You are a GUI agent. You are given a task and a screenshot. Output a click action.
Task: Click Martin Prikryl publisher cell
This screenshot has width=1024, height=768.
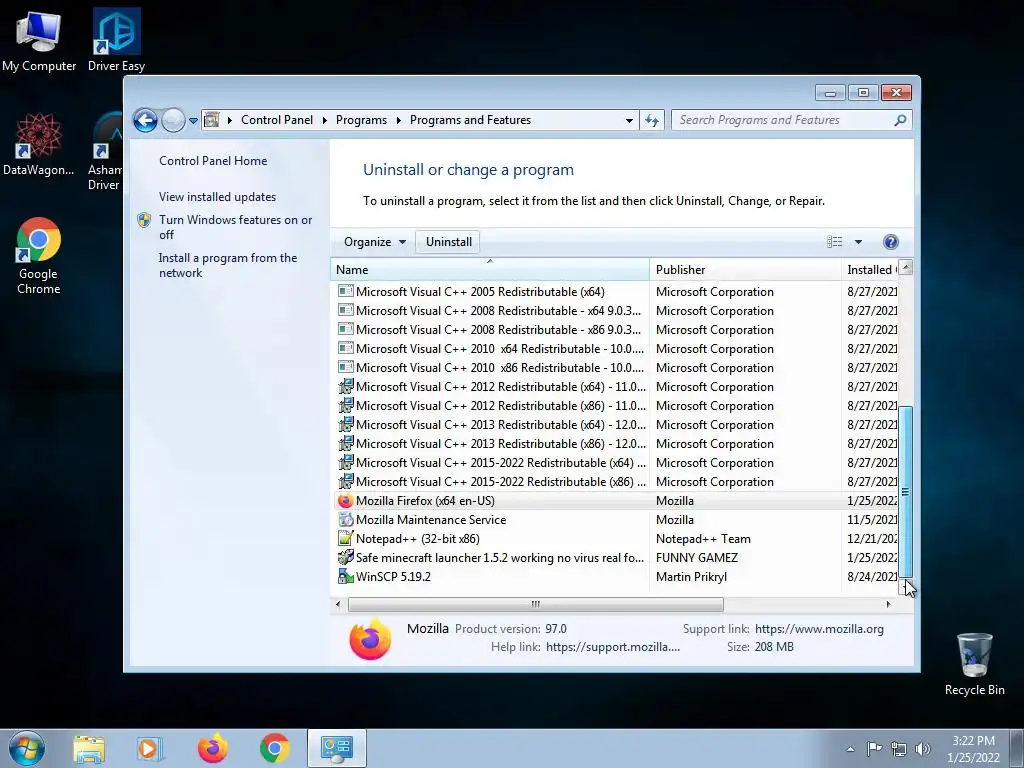[x=691, y=577]
